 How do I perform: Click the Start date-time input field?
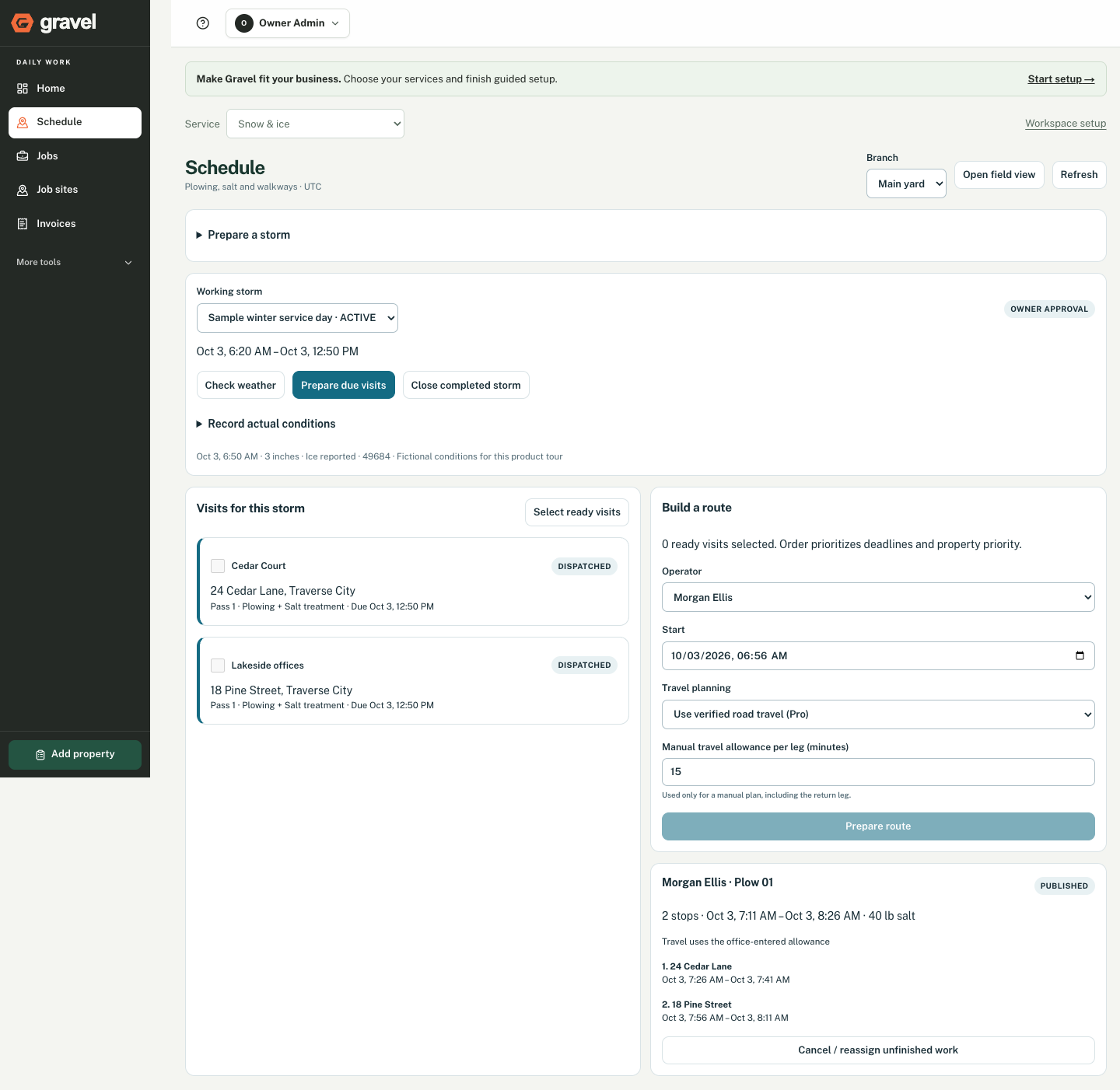tap(878, 655)
